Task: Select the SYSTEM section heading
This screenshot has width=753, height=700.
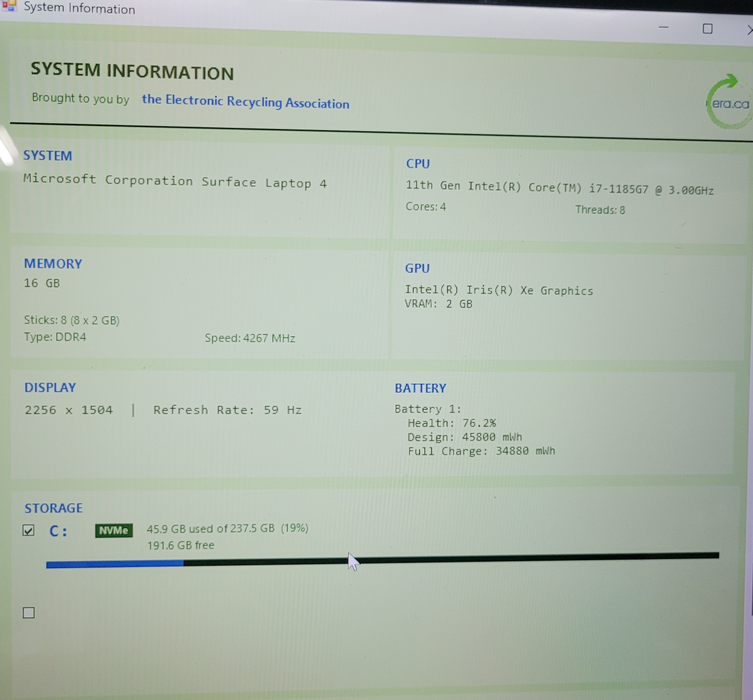Action: pyautogui.click(x=48, y=156)
